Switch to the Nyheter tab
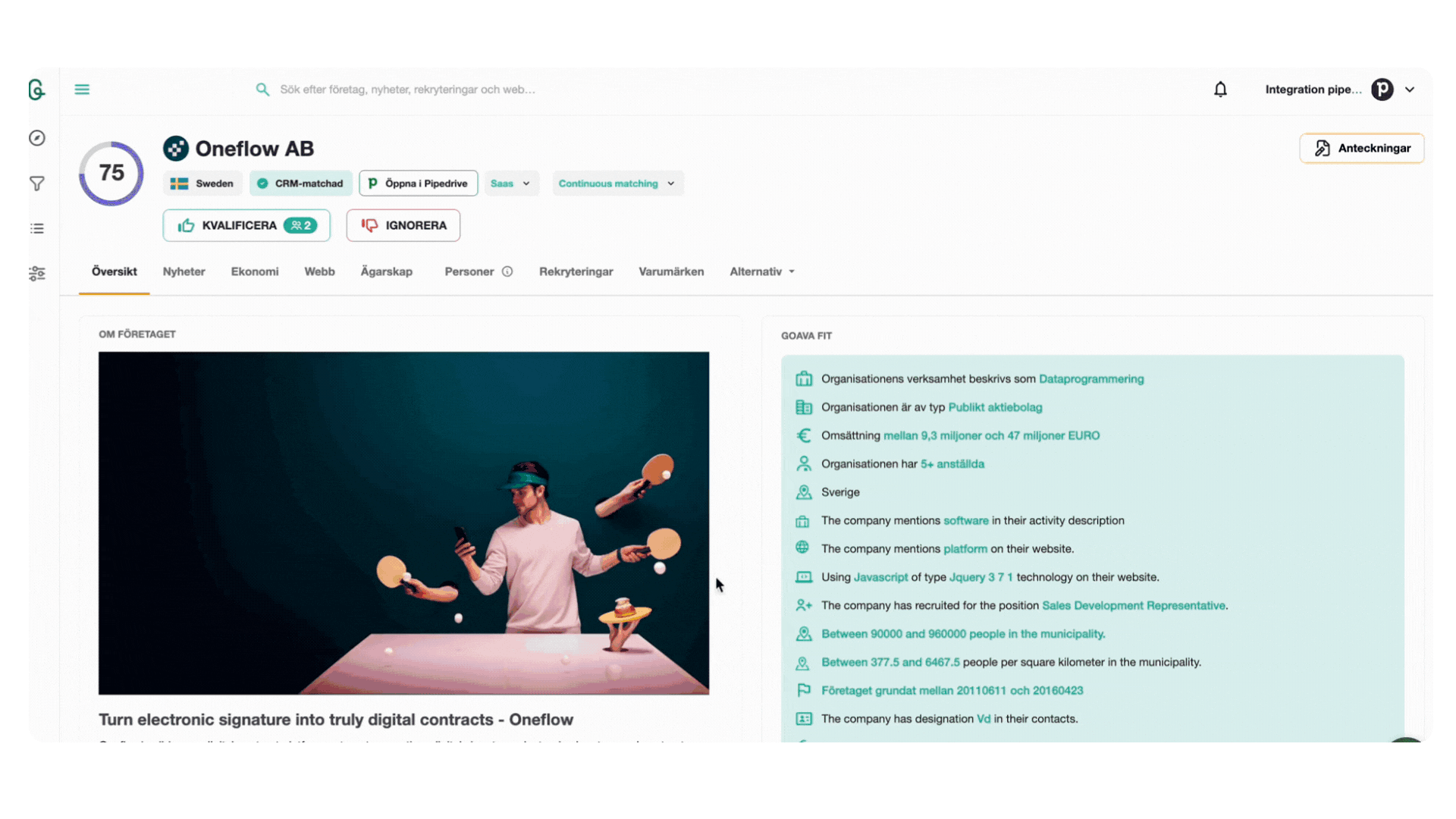Viewport: 1456px width, 819px height. pyautogui.click(x=184, y=271)
